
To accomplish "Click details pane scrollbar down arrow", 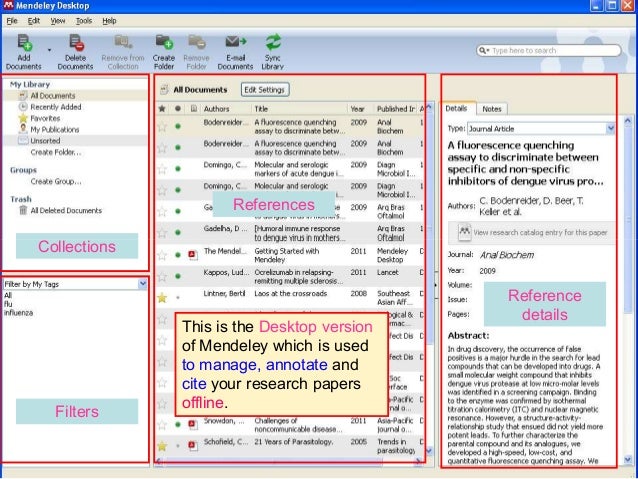I will (627, 459).
